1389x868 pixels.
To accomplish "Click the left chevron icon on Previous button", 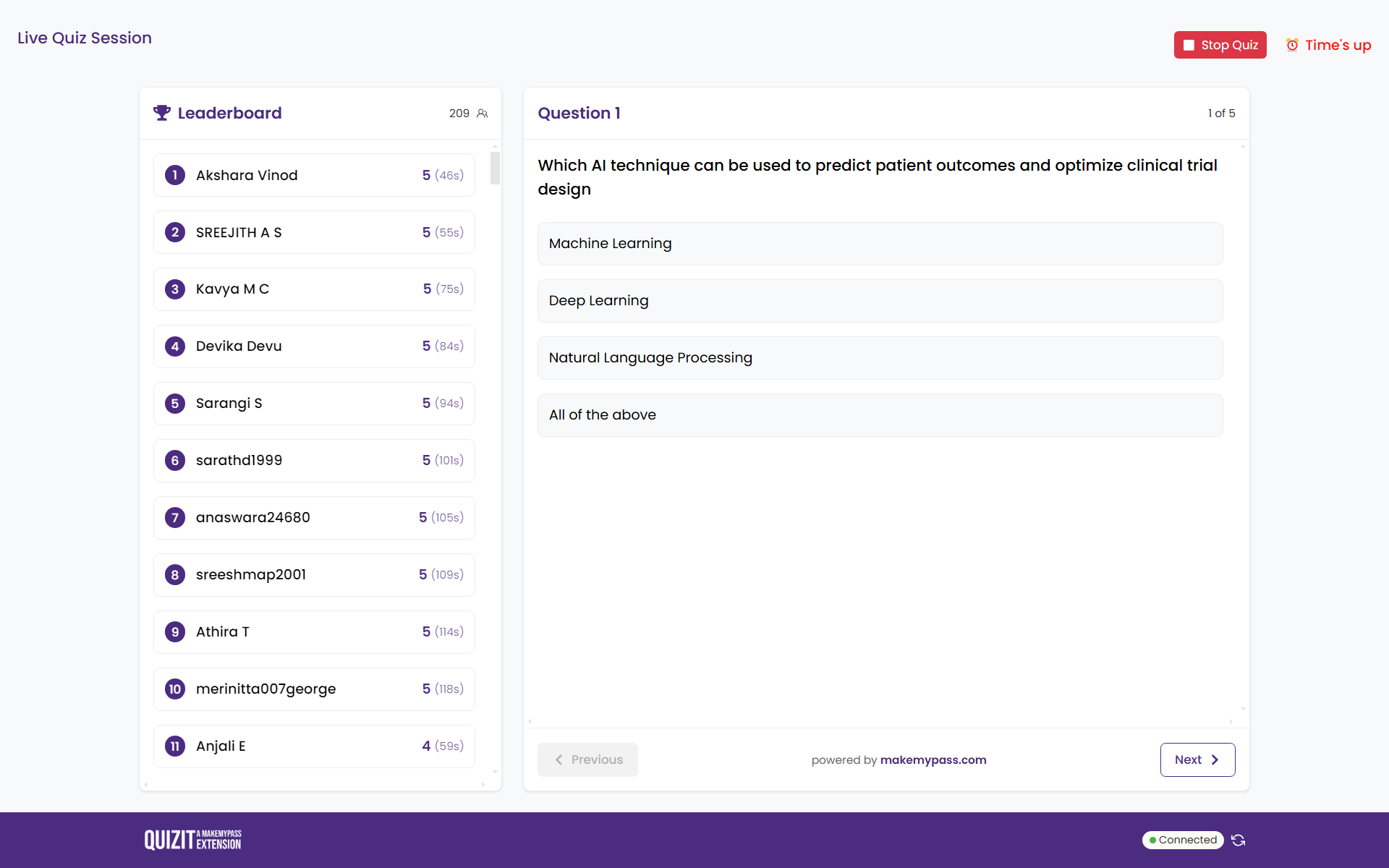I will tap(558, 759).
